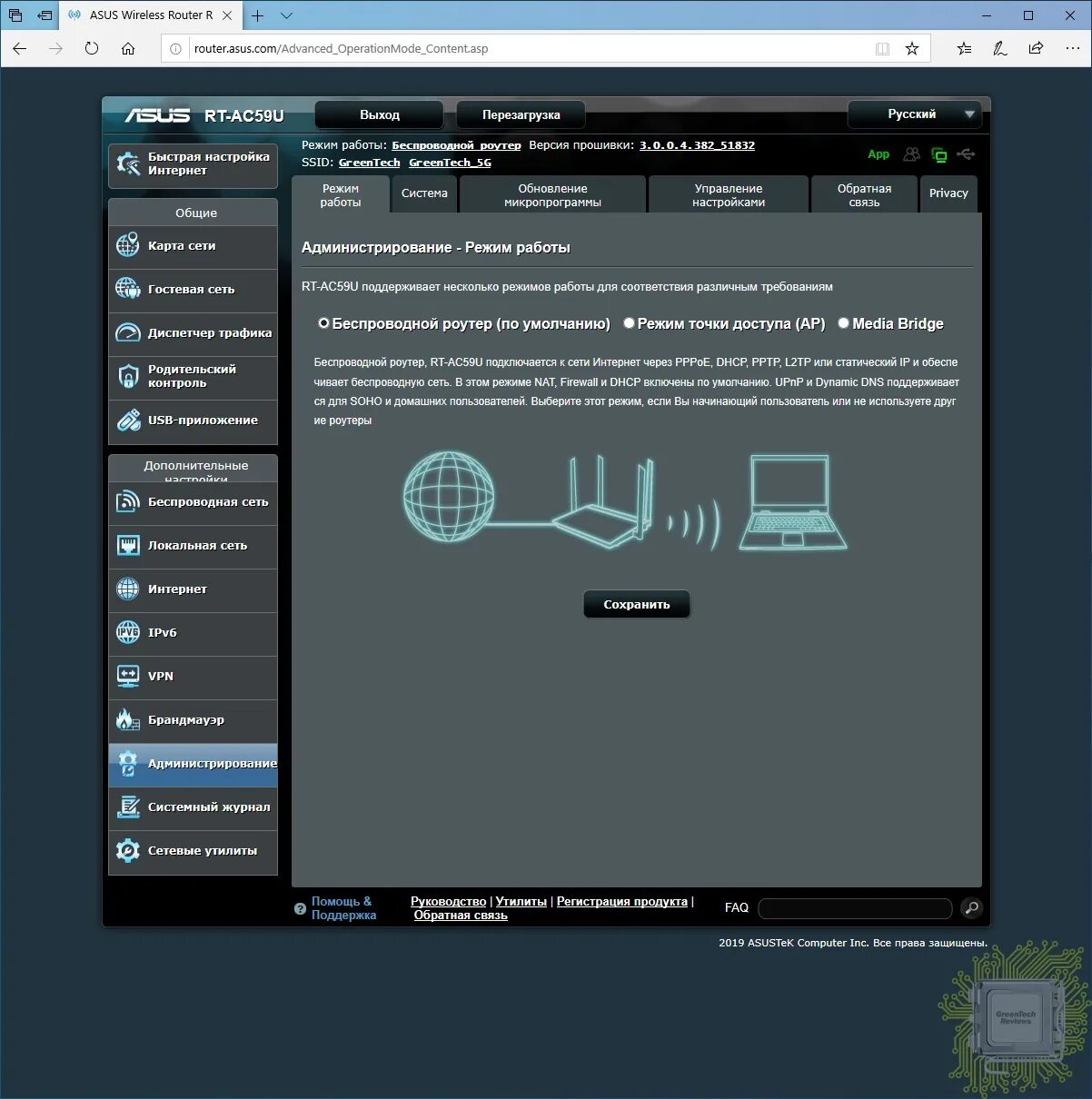Open the Русский language dropdown
Image resolution: width=1092 pixels, height=1099 pixels.
[915, 114]
